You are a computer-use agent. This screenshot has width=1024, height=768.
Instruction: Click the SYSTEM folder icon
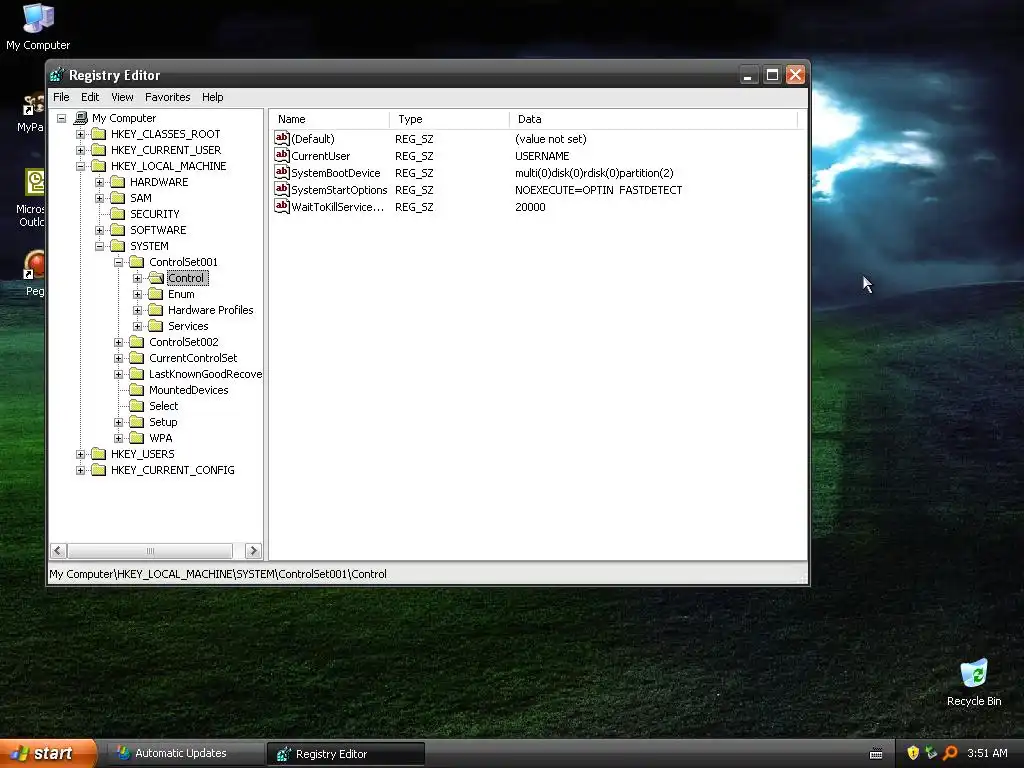click(118, 246)
